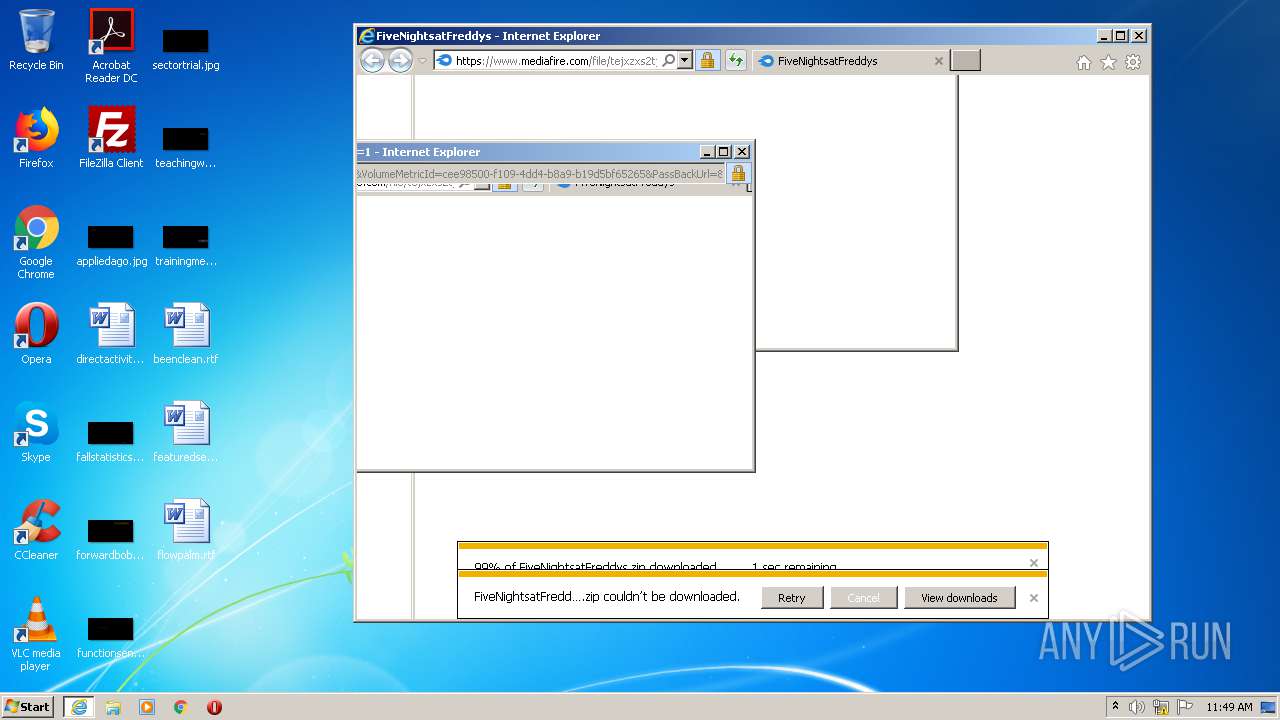Select flowpalm.rtf document
1280x720 pixels.
(x=186, y=530)
